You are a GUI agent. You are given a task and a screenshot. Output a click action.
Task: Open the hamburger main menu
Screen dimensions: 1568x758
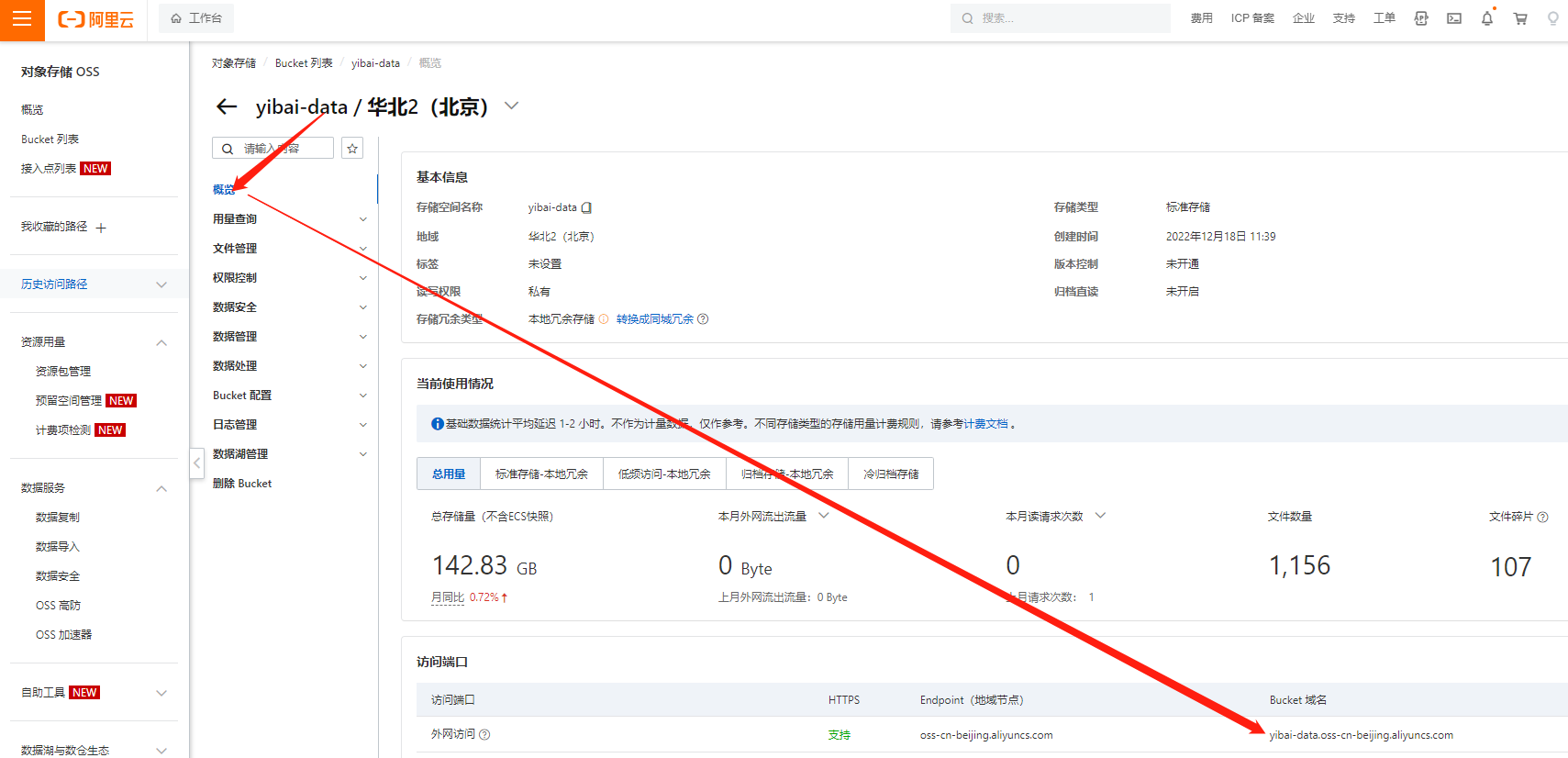point(22,19)
